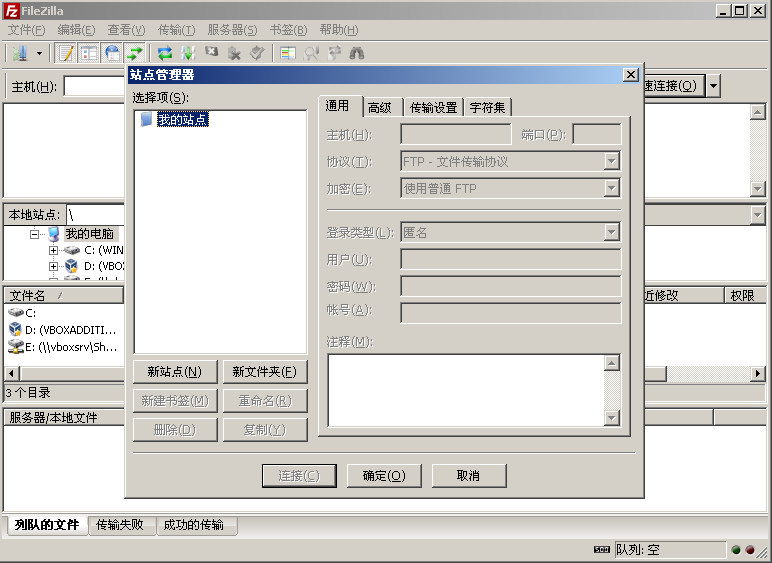This screenshot has height=563, width=772.
Task: Toggle the local directory tree icon
Action: (89, 53)
